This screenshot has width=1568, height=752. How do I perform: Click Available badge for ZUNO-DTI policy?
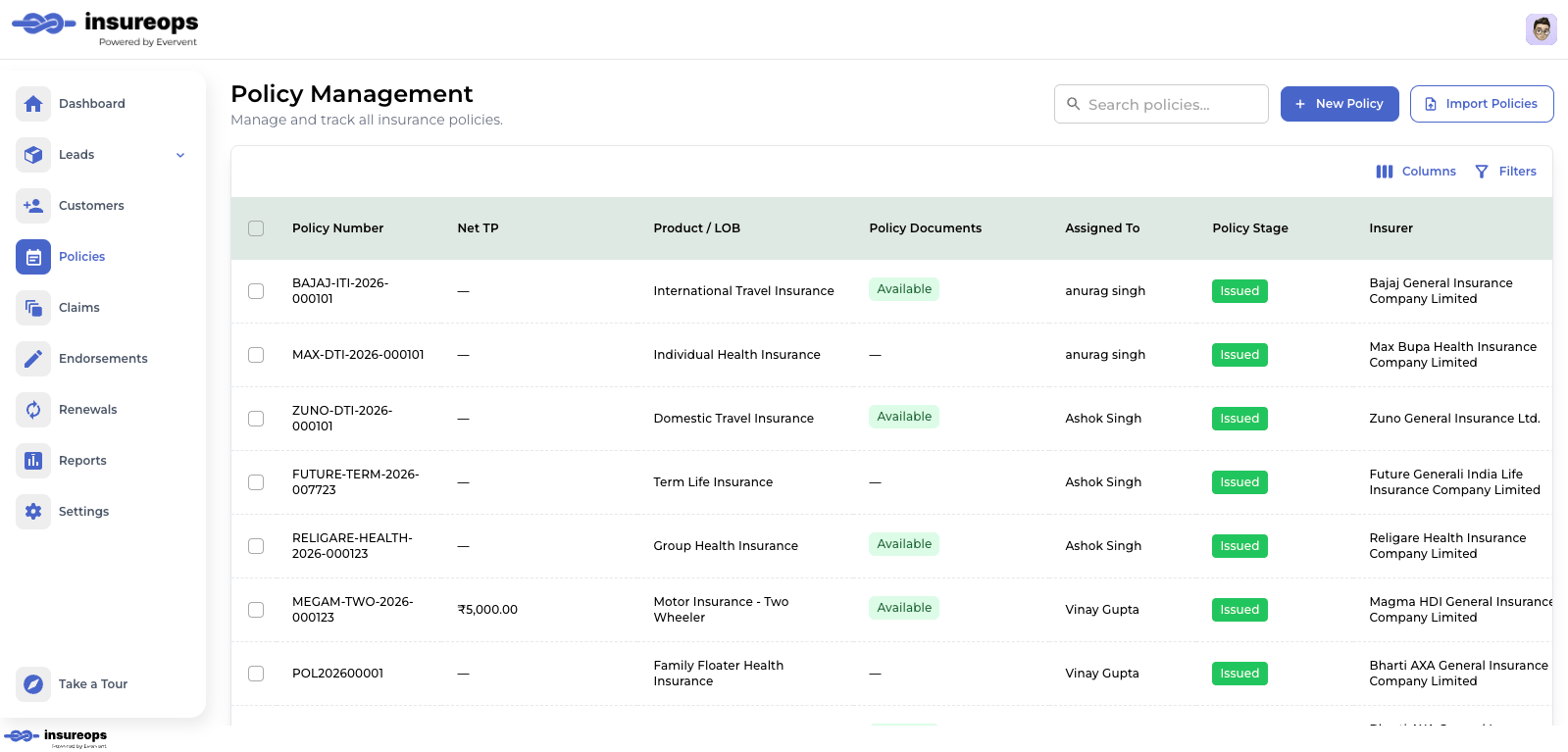[904, 417]
